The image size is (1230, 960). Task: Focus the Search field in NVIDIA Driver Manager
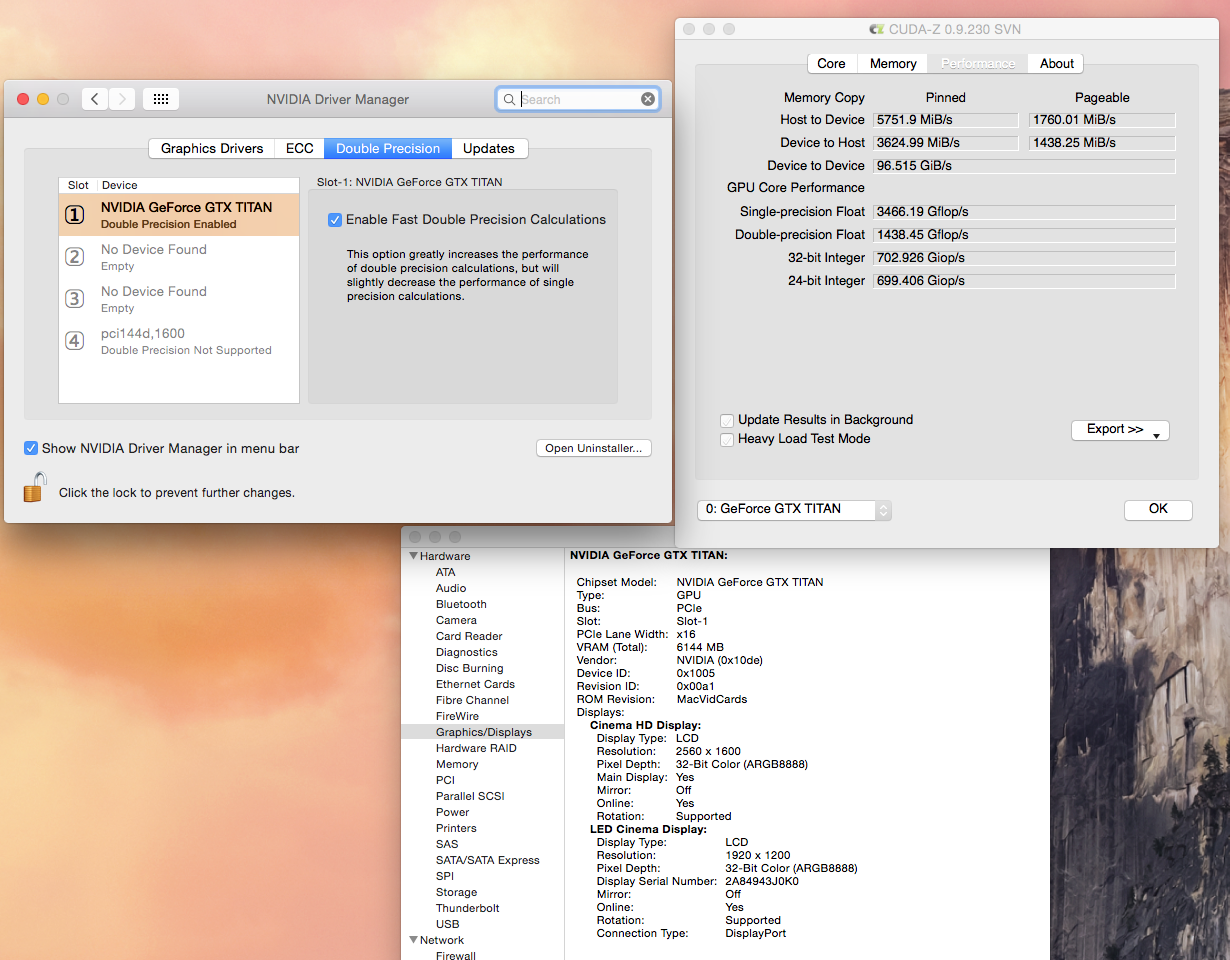pyautogui.click(x=578, y=99)
